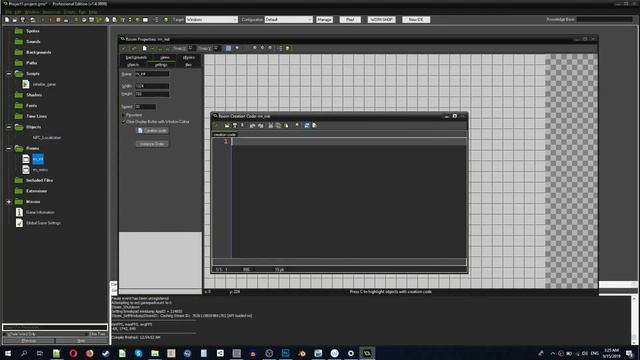Save the project using main toolbar
The width and height of the screenshot is (640, 360).
[x=22, y=20]
